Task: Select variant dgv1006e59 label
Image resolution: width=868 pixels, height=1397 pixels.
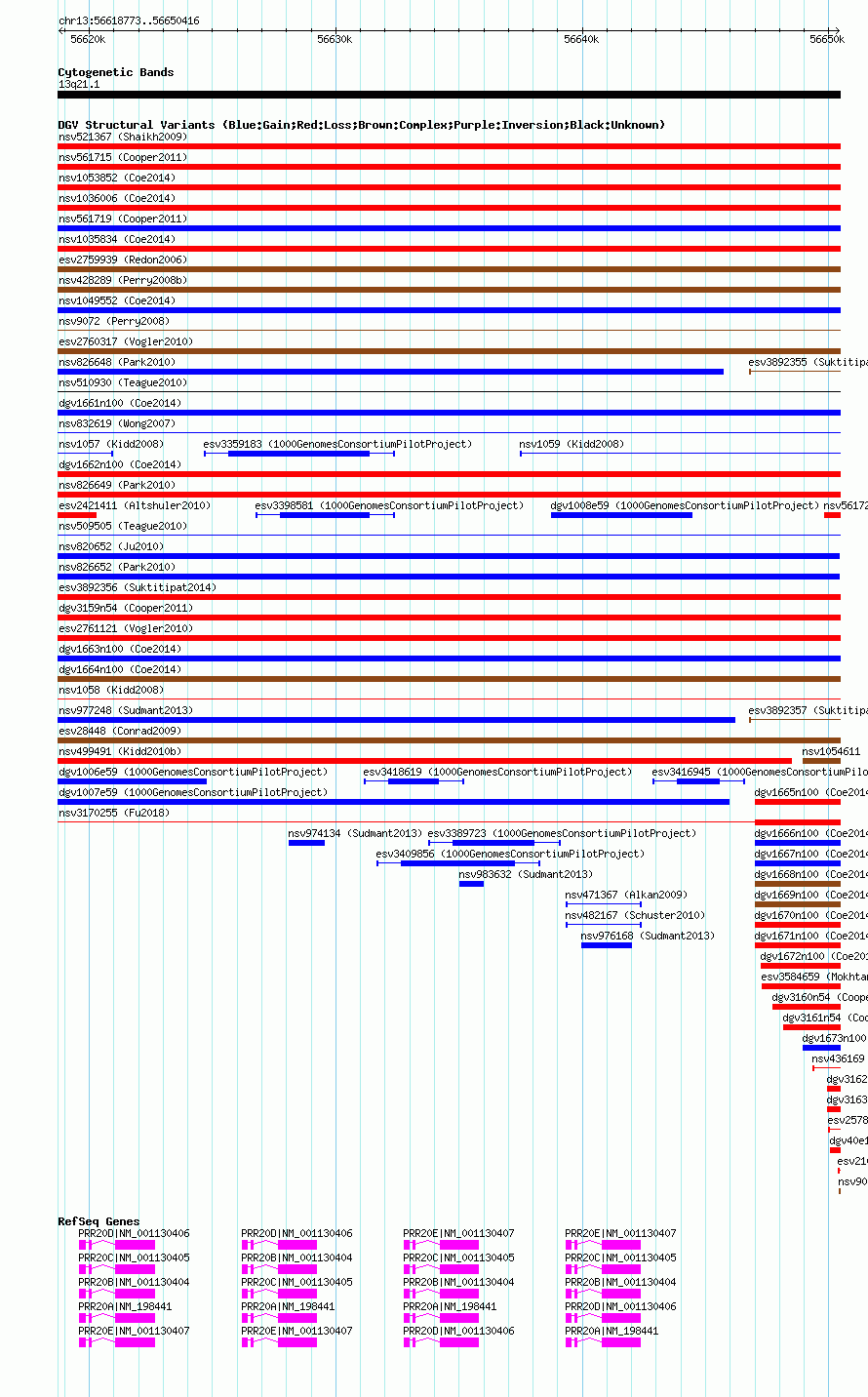Action: (x=193, y=772)
